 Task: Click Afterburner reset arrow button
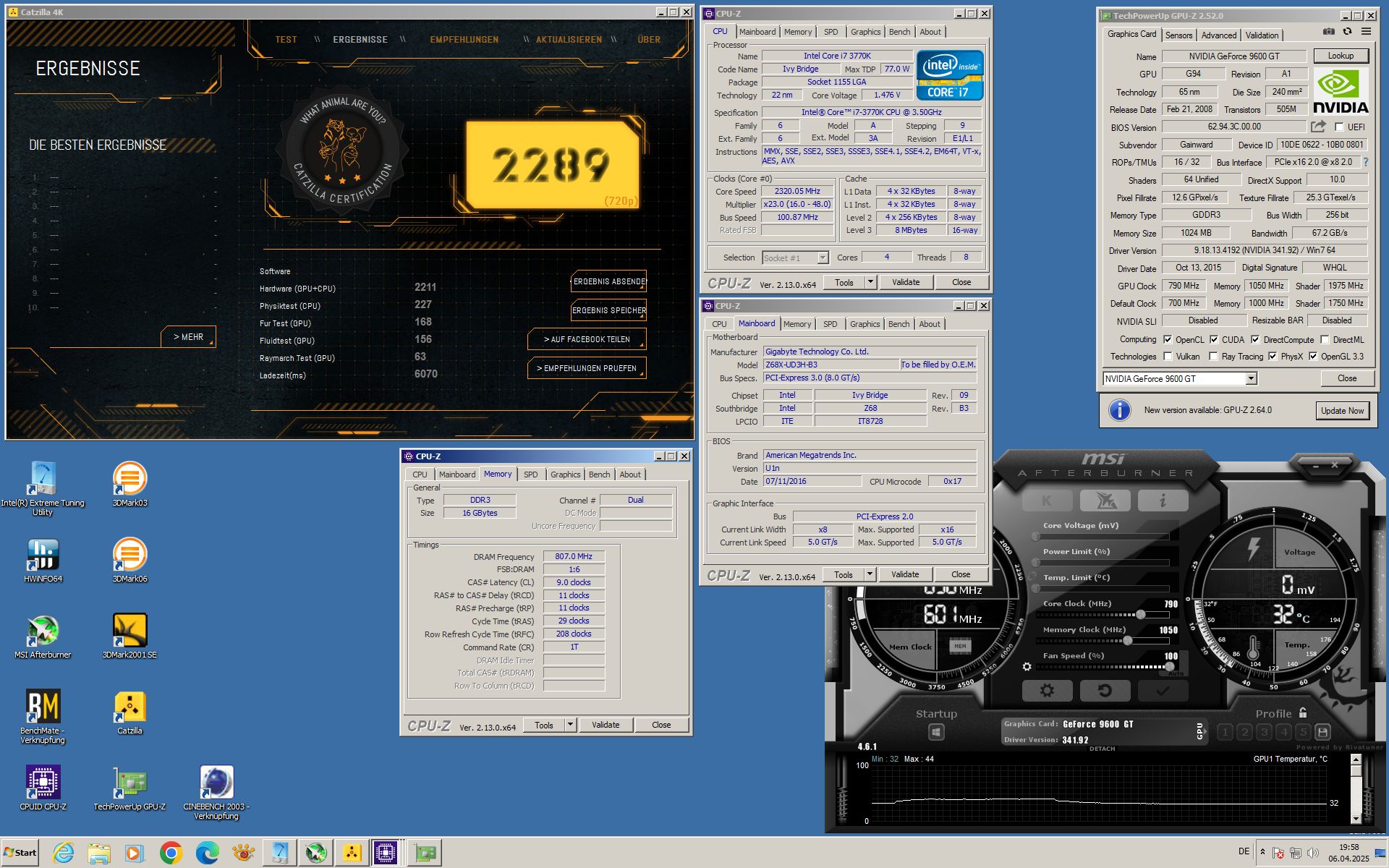[x=1105, y=691]
